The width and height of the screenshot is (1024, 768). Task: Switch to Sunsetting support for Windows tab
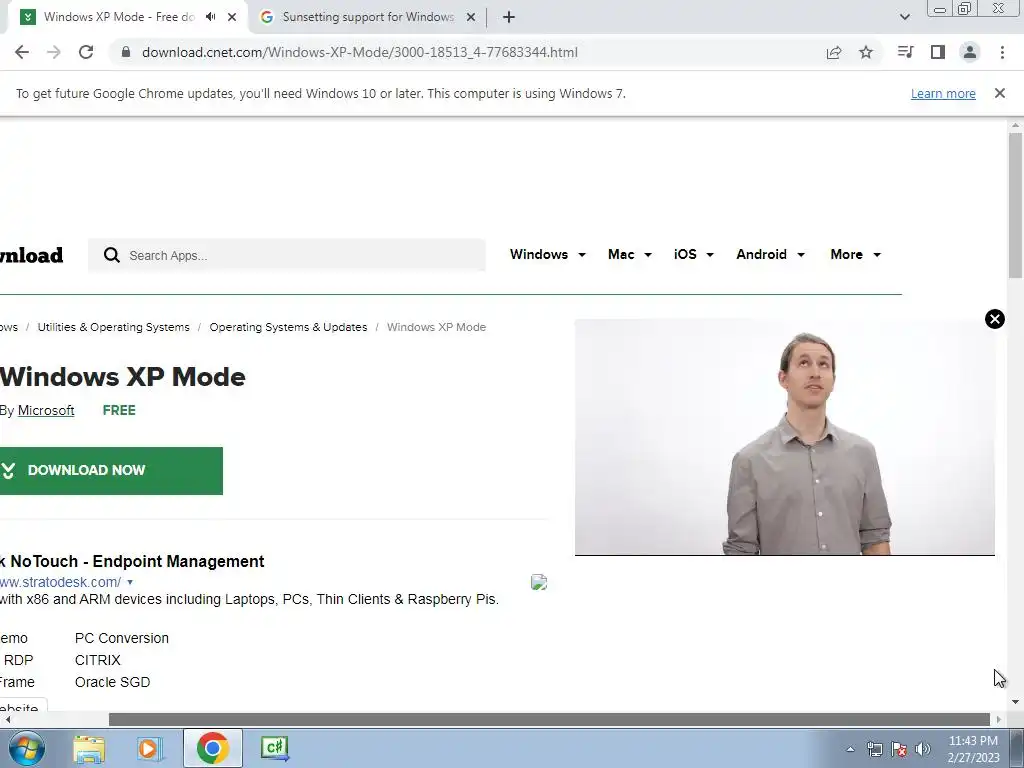point(368,17)
